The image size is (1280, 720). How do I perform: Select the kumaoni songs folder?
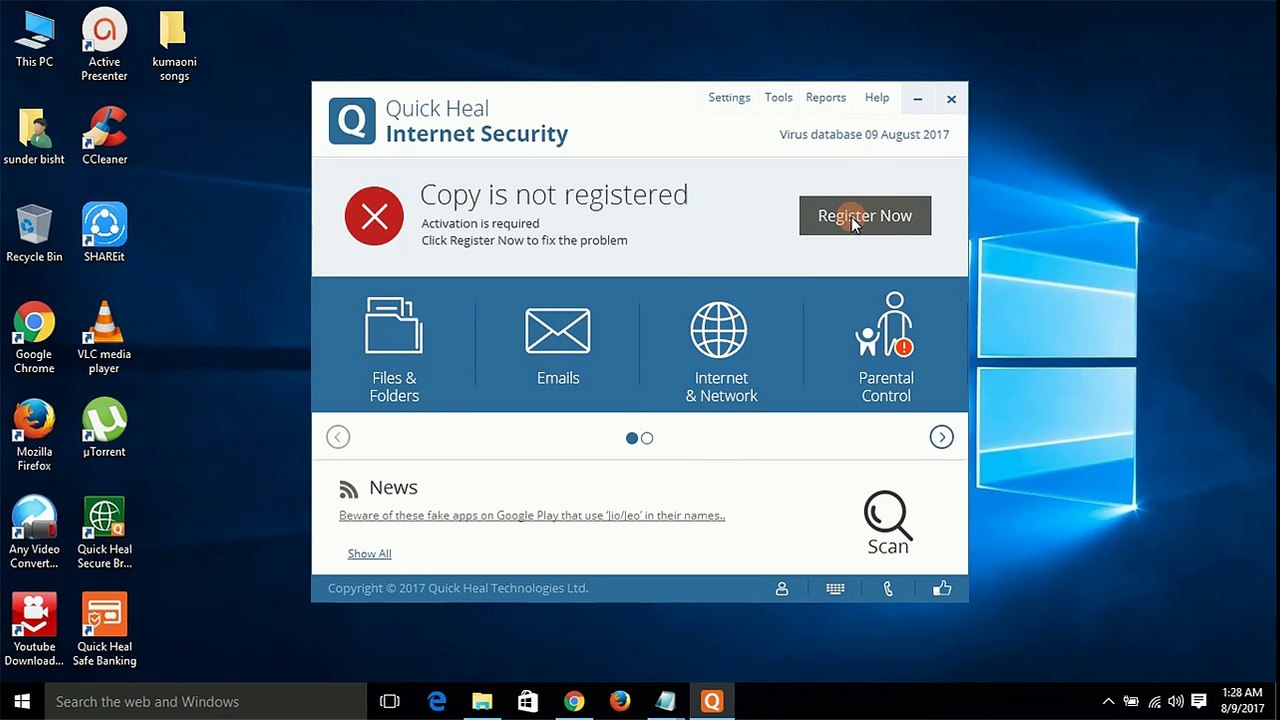click(174, 46)
